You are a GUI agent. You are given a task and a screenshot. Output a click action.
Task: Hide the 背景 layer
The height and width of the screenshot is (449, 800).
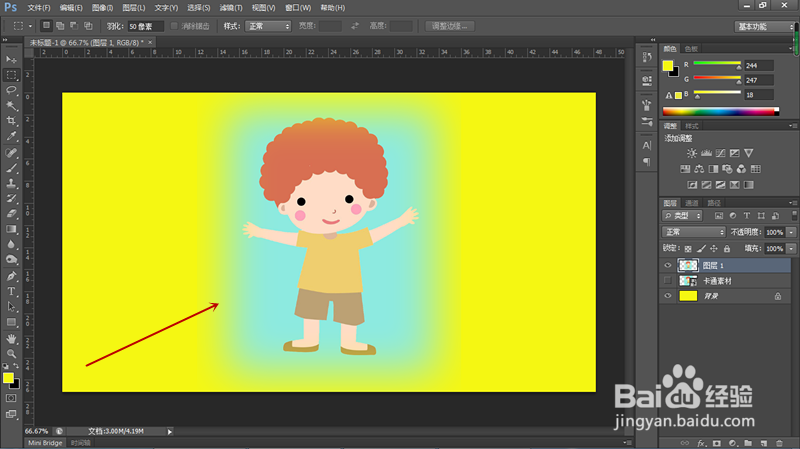point(667,296)
